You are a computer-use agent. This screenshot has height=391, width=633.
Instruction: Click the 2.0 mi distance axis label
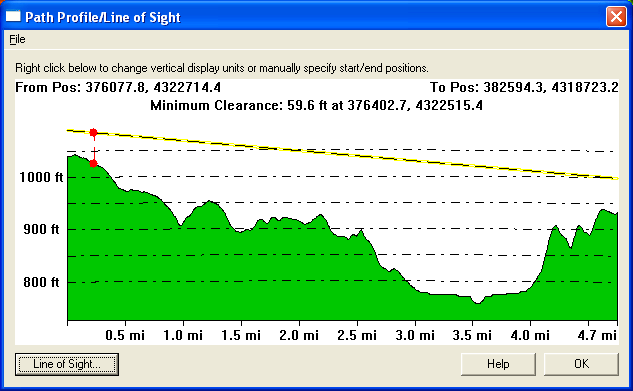click(x=299, y=335)
